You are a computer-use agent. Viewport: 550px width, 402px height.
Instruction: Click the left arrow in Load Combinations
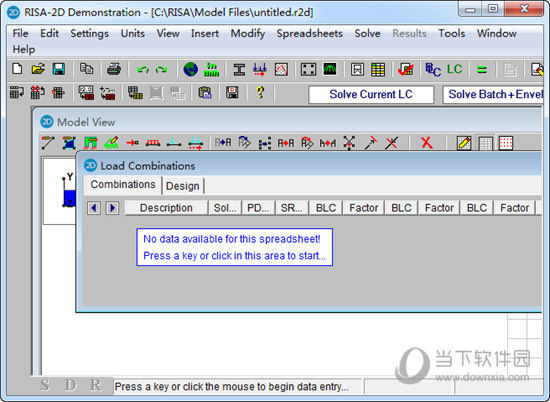(x=94, y=208)
